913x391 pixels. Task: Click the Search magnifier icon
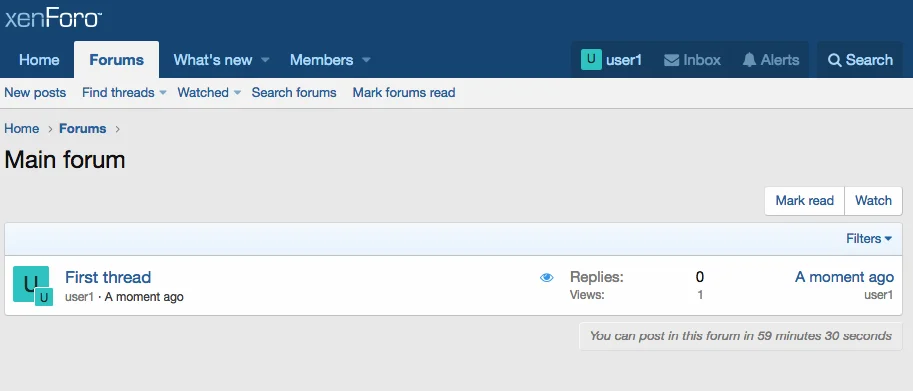834,60
